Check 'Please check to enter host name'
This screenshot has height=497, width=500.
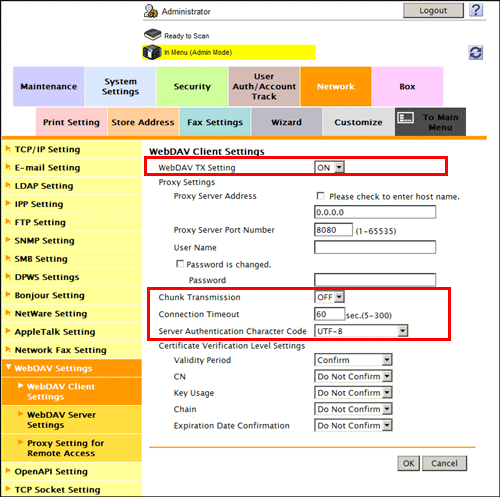320,196
